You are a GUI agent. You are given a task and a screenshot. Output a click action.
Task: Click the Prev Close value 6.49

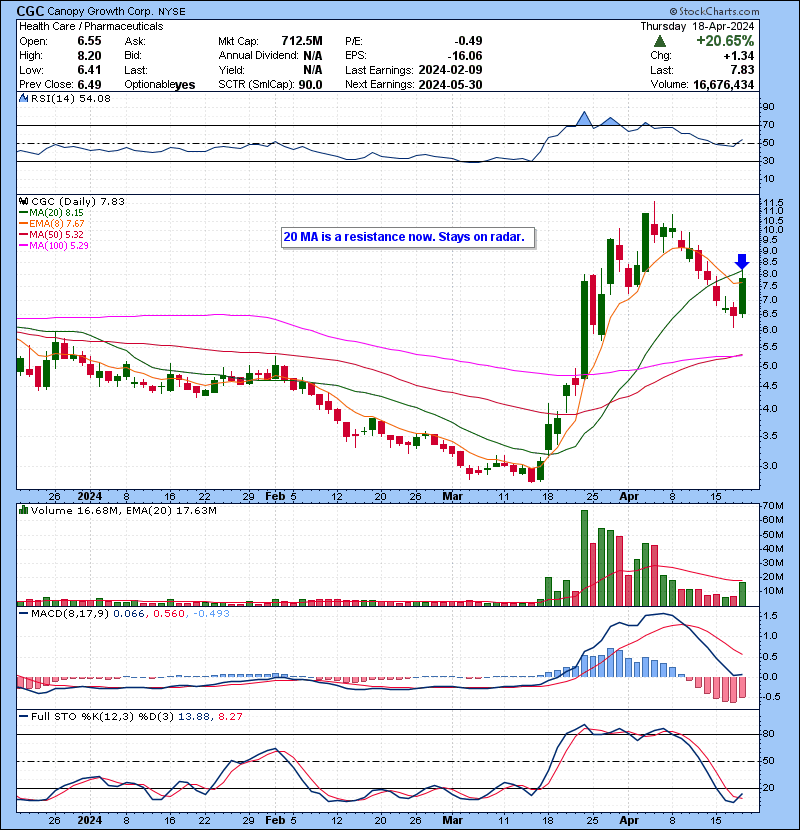89,85
